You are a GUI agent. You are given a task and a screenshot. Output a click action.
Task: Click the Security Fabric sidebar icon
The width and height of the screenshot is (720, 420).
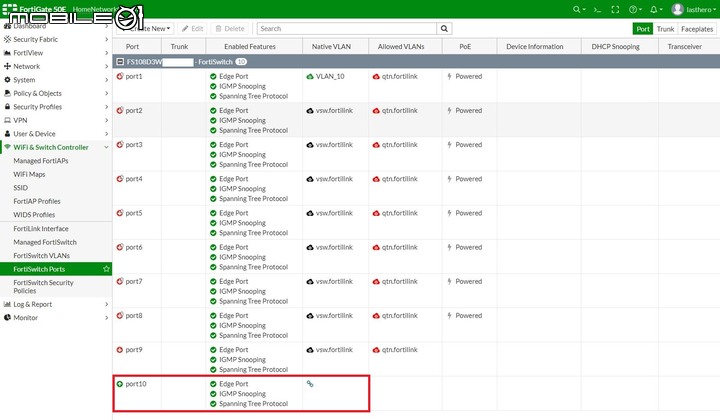(7, 39)
